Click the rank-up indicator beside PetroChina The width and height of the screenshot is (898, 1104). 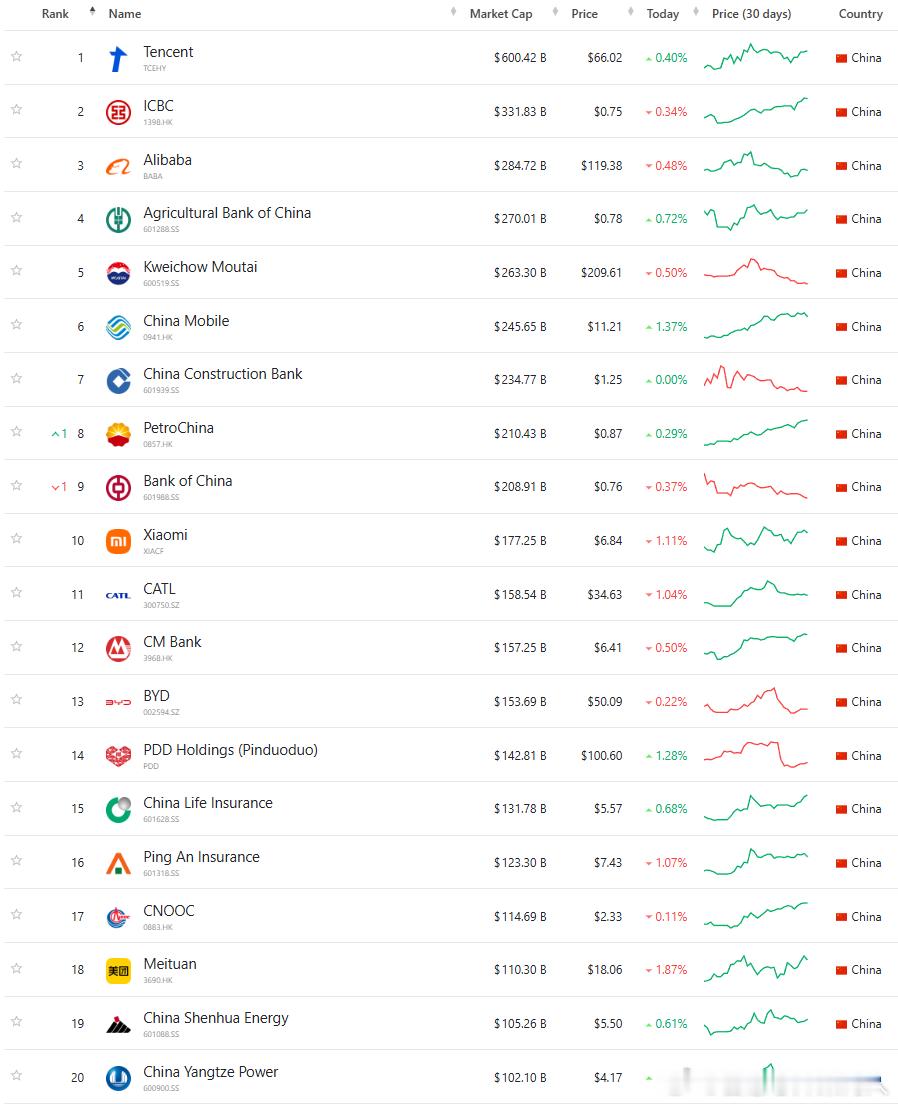59,434
